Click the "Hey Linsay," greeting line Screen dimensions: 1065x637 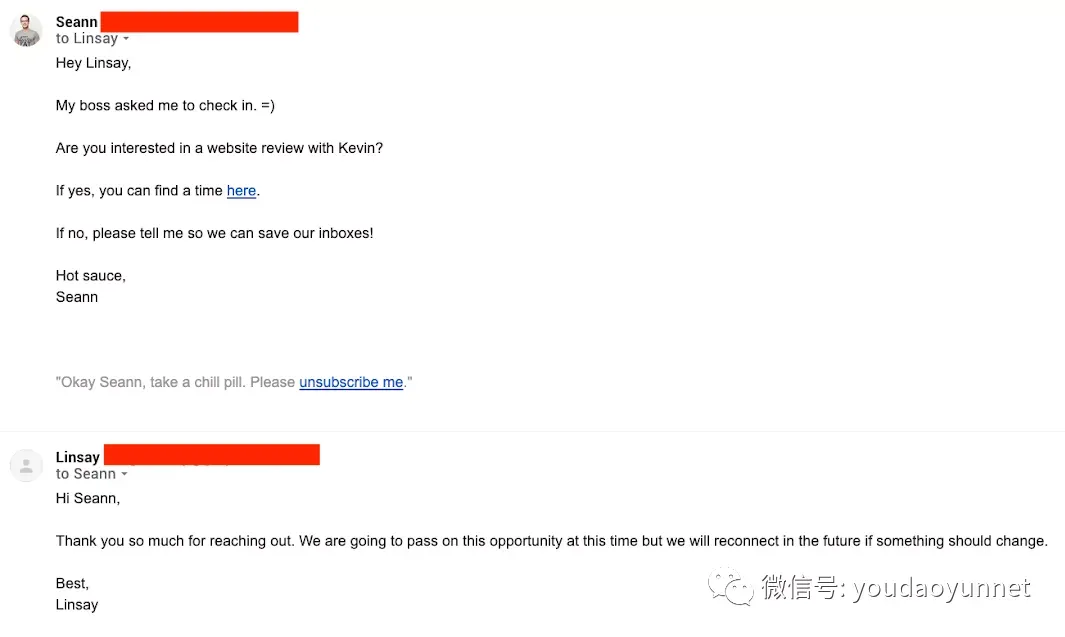pyautogui.click(x=93, y=62)
